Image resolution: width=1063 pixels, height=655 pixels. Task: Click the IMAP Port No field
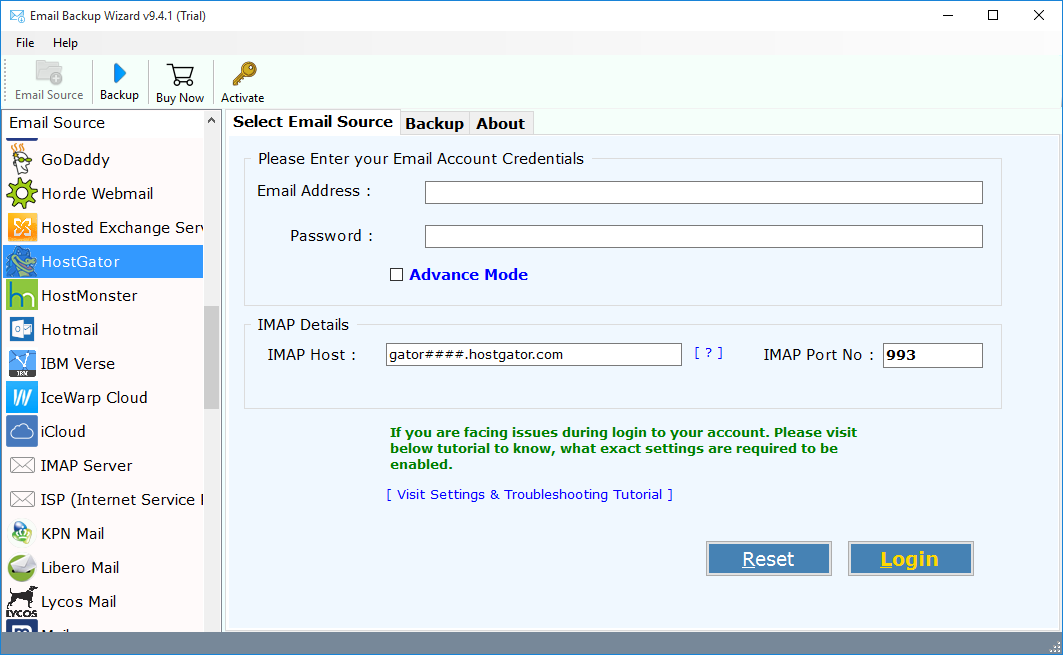click(932, 355)
